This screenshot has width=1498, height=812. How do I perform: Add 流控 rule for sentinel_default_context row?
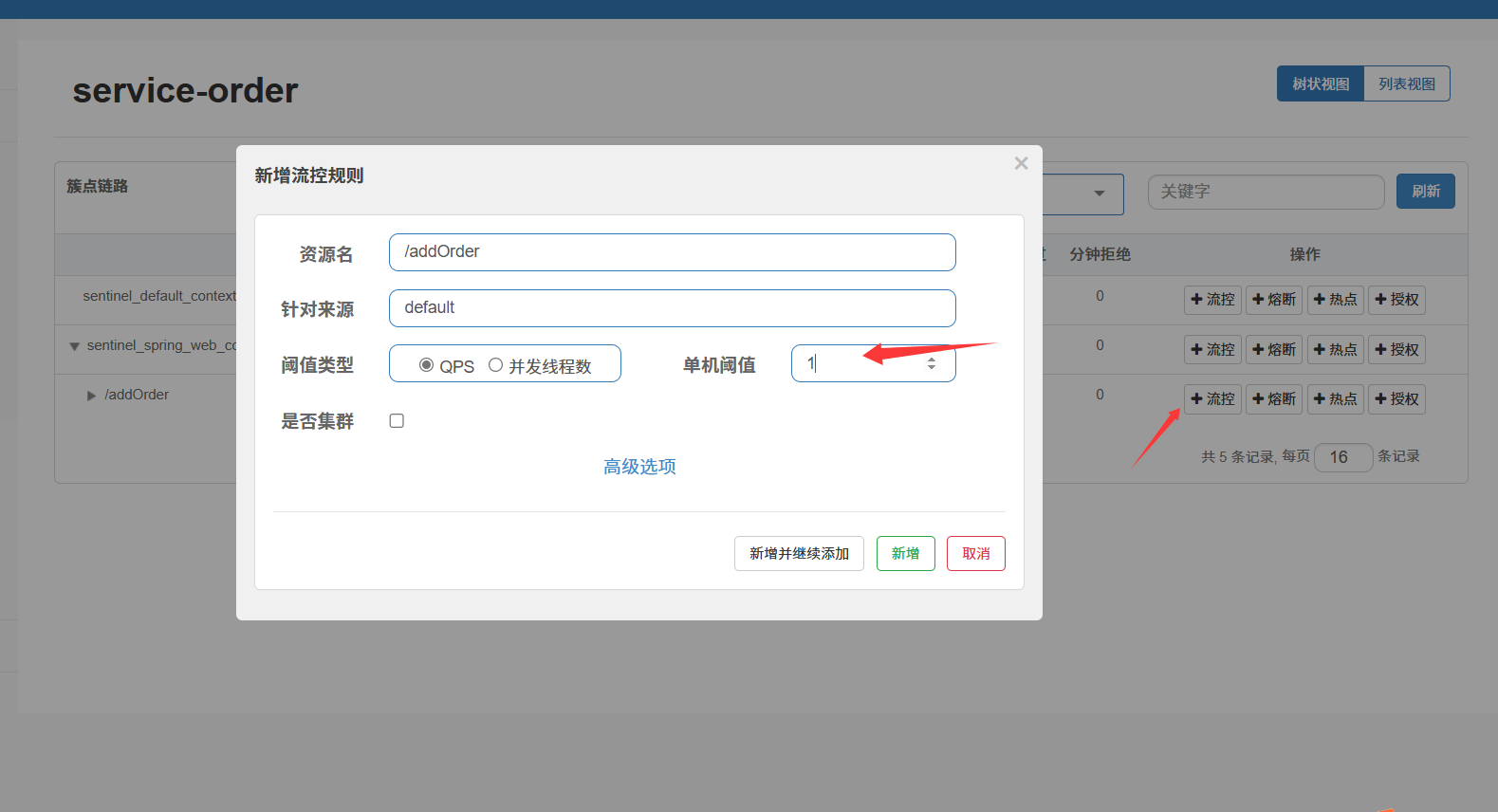click(1212, 300)
